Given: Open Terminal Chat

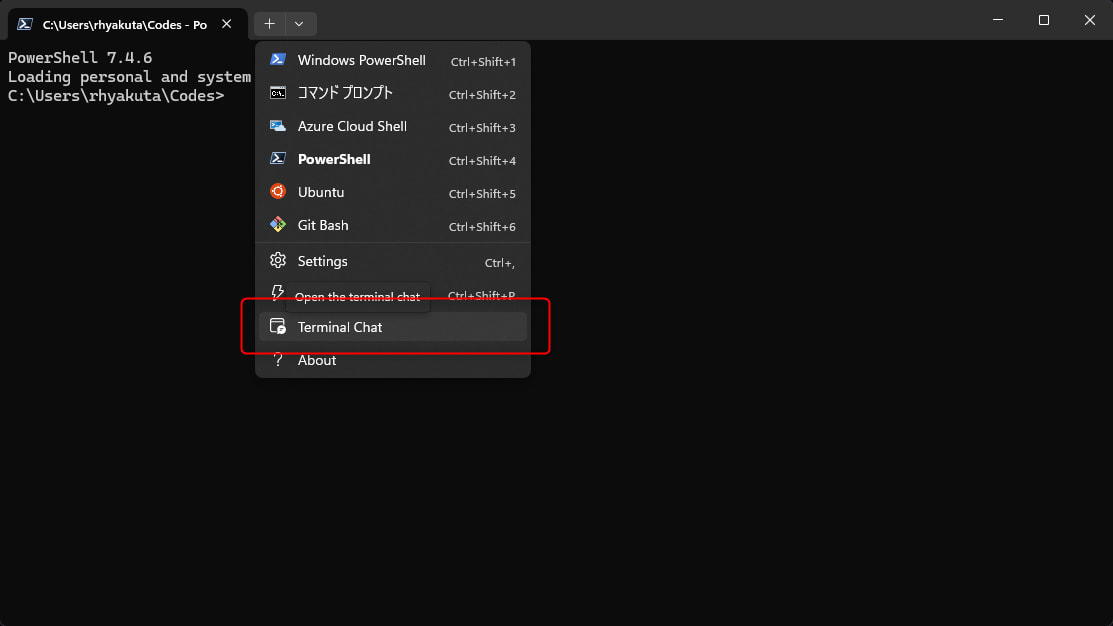Looking at the screenshot, I should pos(393,327).
